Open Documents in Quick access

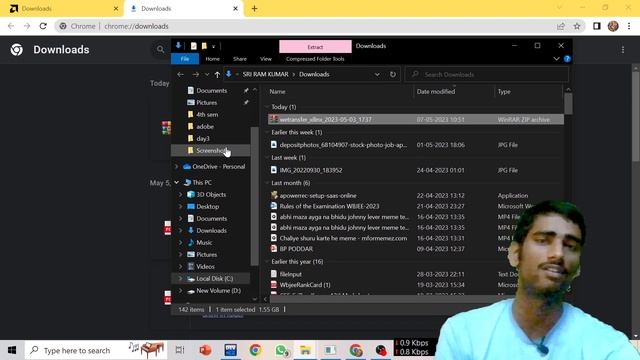point(211,91)
